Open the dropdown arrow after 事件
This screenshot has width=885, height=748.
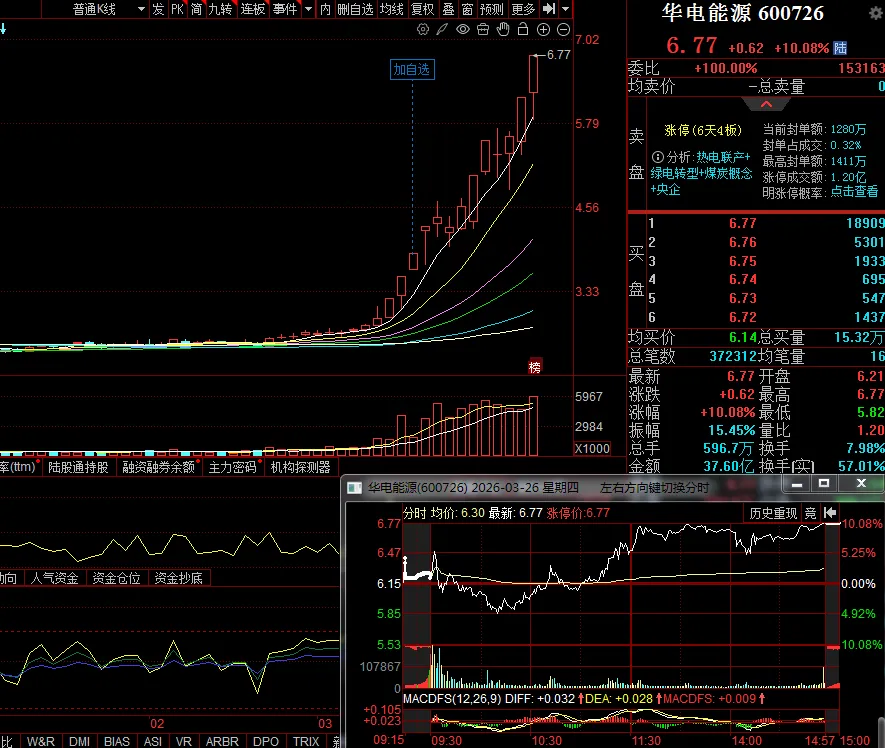(308, 9)
